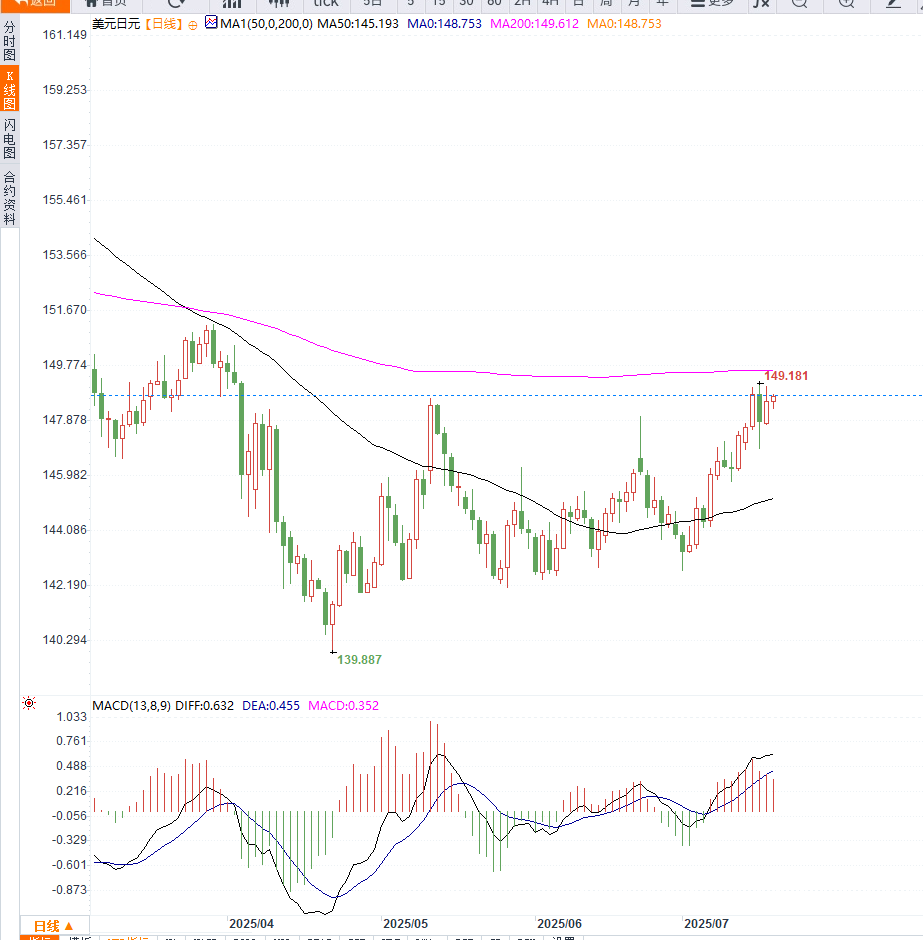
Task: Open the 闪电图 lightning chart tab
Action: pyautogui.click(x=9, y=138)
